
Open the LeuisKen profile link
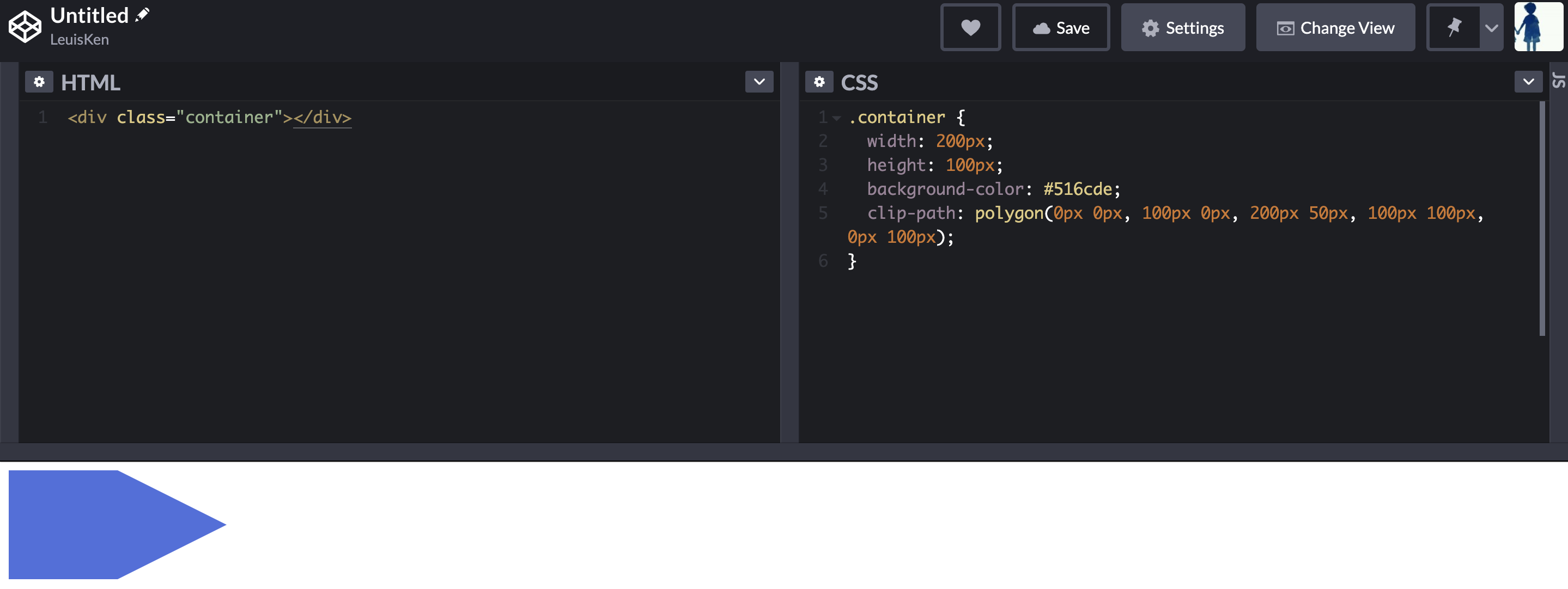pyautogui.click(x=79, y=40)
